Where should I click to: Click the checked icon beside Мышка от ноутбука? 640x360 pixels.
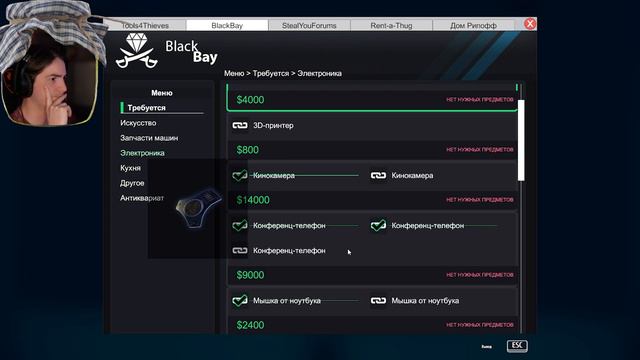240,301
